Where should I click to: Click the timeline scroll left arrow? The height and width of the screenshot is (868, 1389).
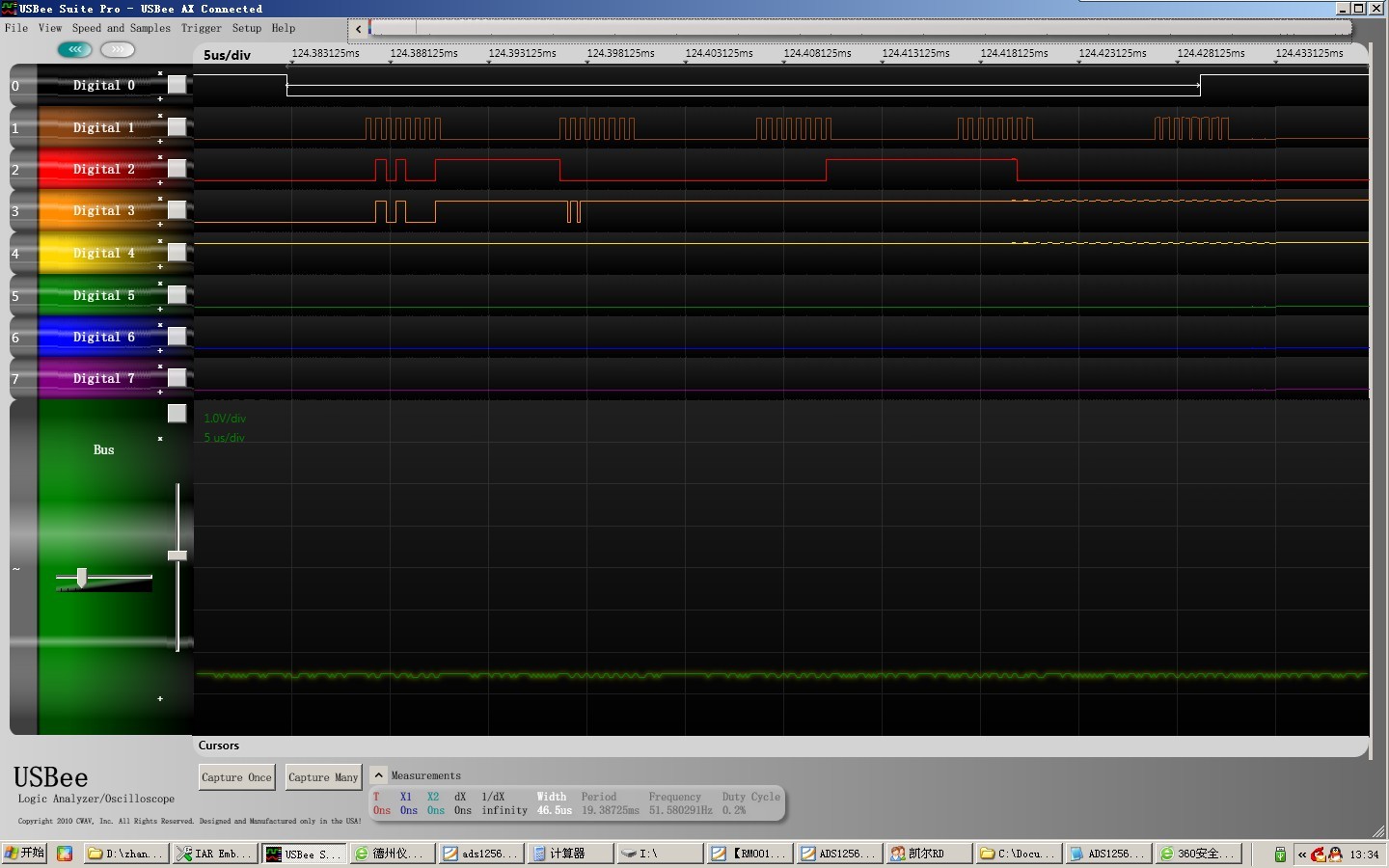359,29
